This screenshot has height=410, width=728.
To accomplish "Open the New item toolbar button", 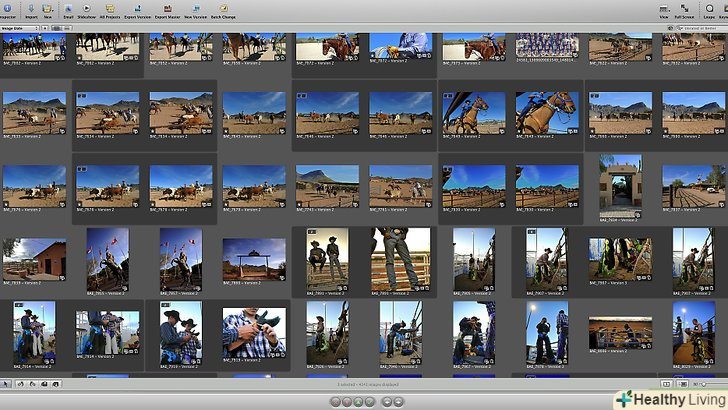I will 47,10.
